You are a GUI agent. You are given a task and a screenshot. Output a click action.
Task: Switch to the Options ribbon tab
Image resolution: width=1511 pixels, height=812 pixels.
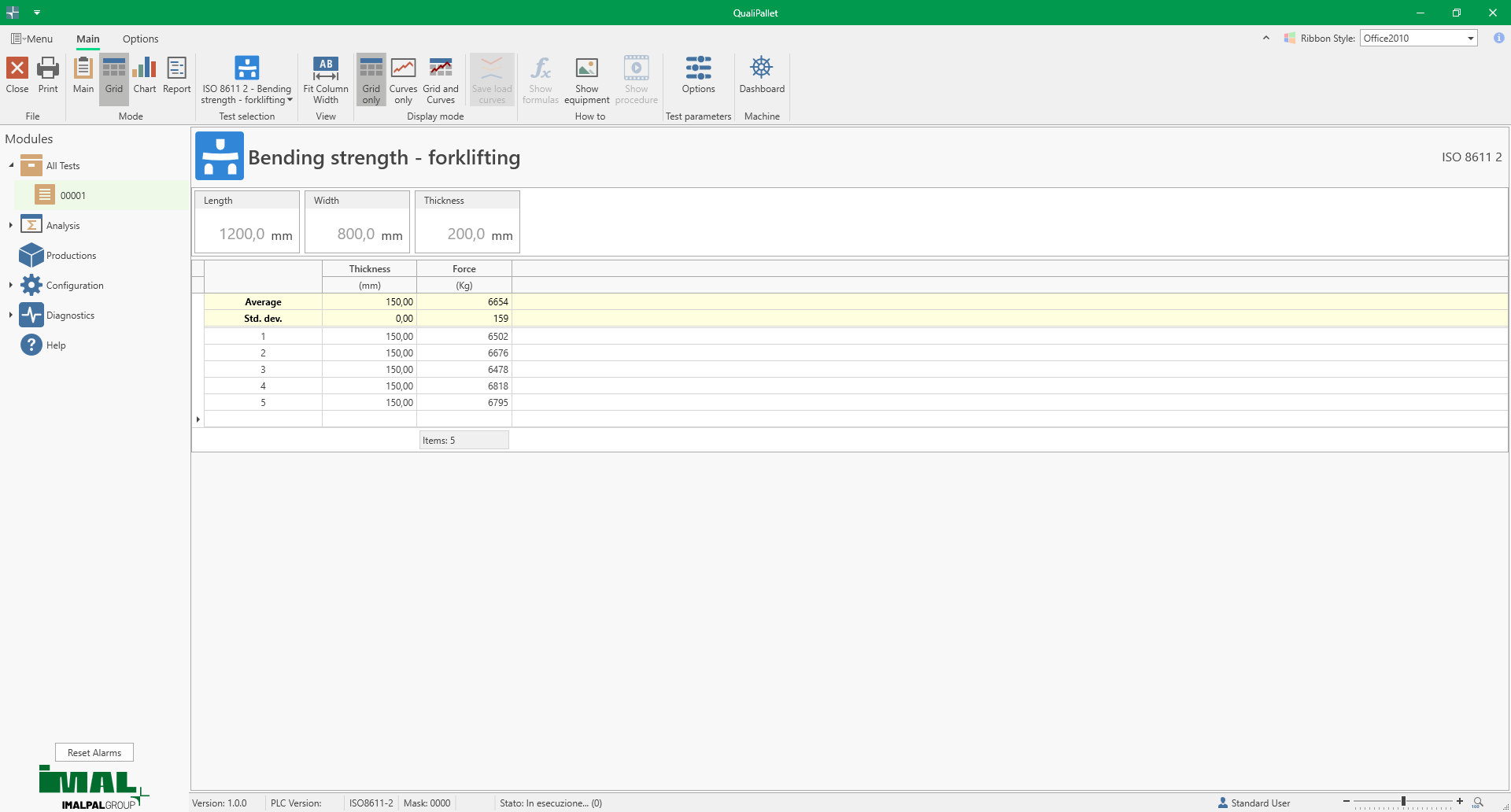click(x=140, y=39)
